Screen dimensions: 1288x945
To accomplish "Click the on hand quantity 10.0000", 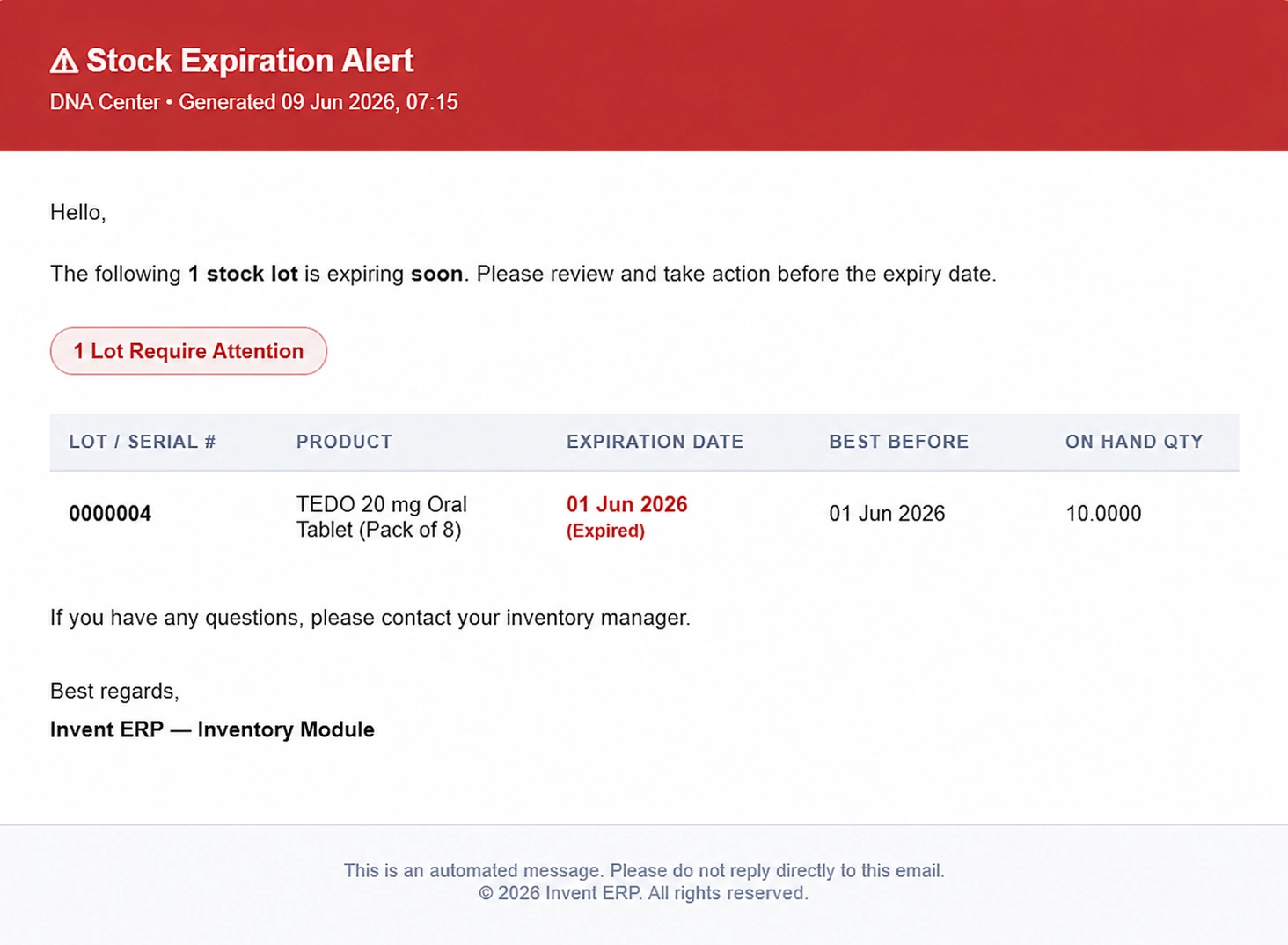I will pos(1103,514).
